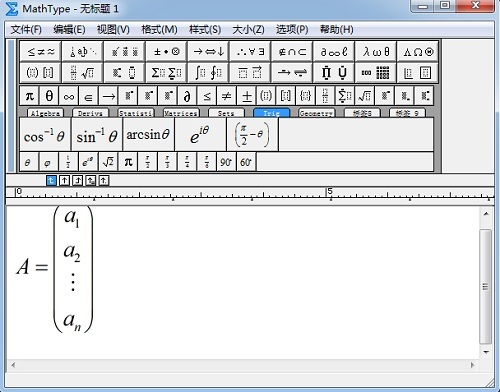The width and height of the screenshot is (500, 392).
Task: Insert the √2 small-bar item
Action: click(x=108, y=162)
